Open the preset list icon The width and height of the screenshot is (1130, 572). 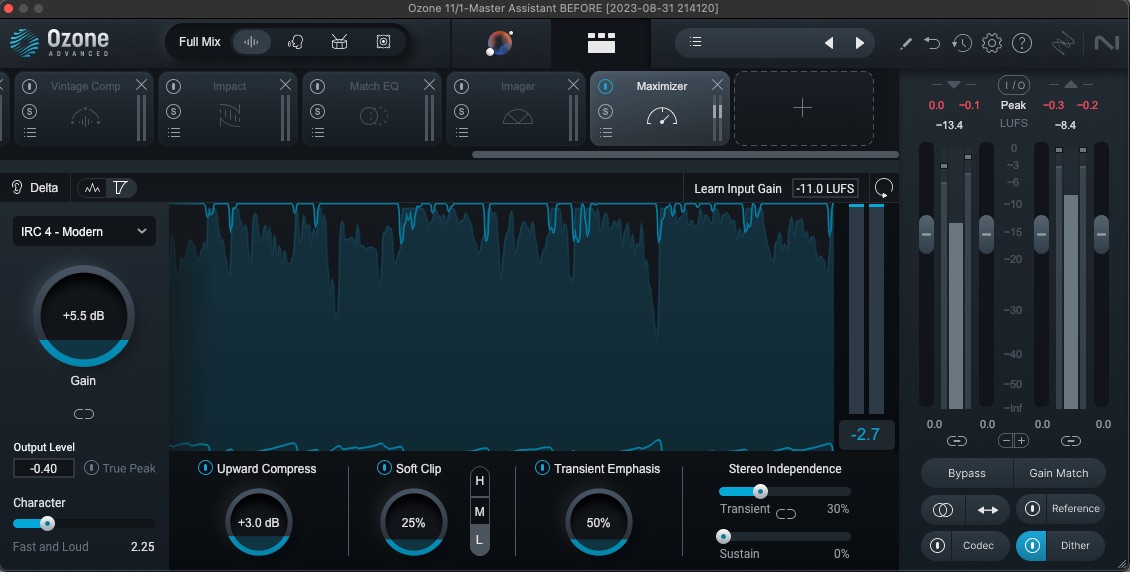tap(695, 42)
